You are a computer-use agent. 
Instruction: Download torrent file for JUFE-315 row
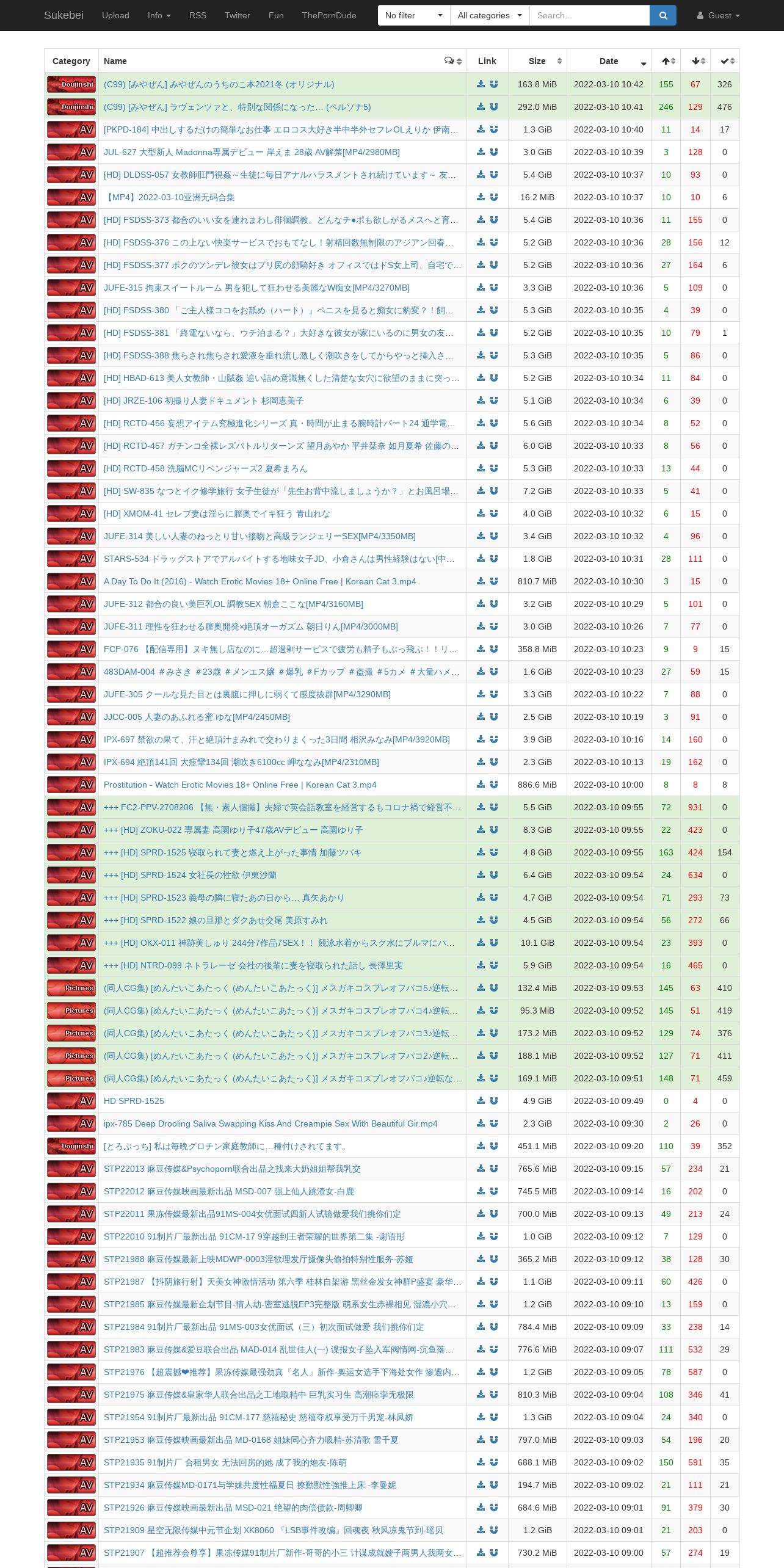click(481, 288)
